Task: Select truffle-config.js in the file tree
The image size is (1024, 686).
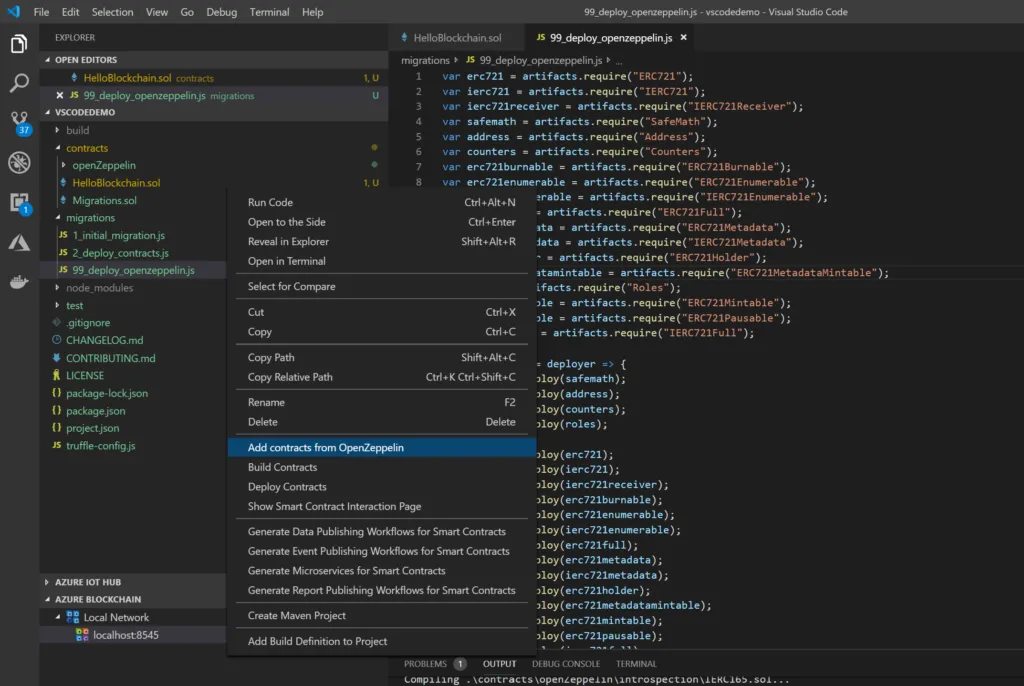Action: [x=101, y=446]
